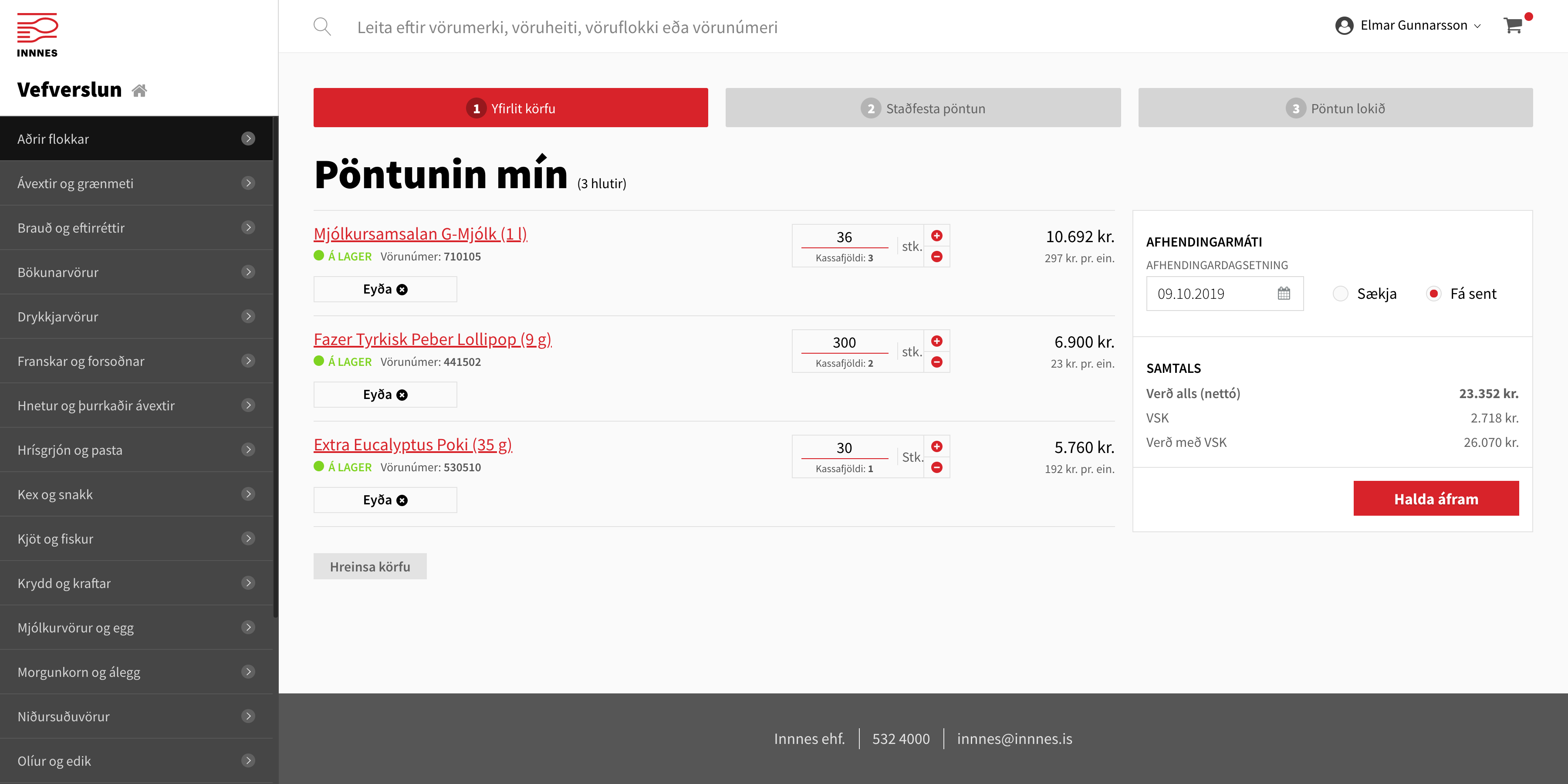Edit the Eucalyptus Poki quantity field showing 30

point(844,447)
